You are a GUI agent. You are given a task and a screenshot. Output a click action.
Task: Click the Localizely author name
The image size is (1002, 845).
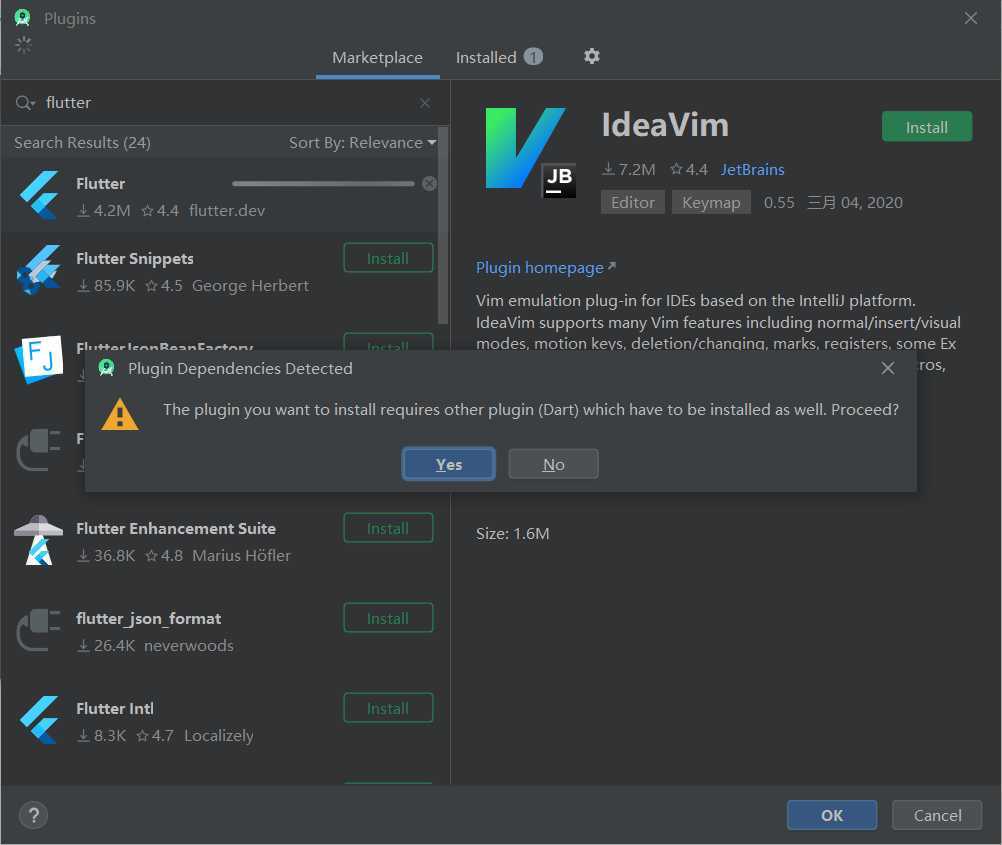coord(219,736)
